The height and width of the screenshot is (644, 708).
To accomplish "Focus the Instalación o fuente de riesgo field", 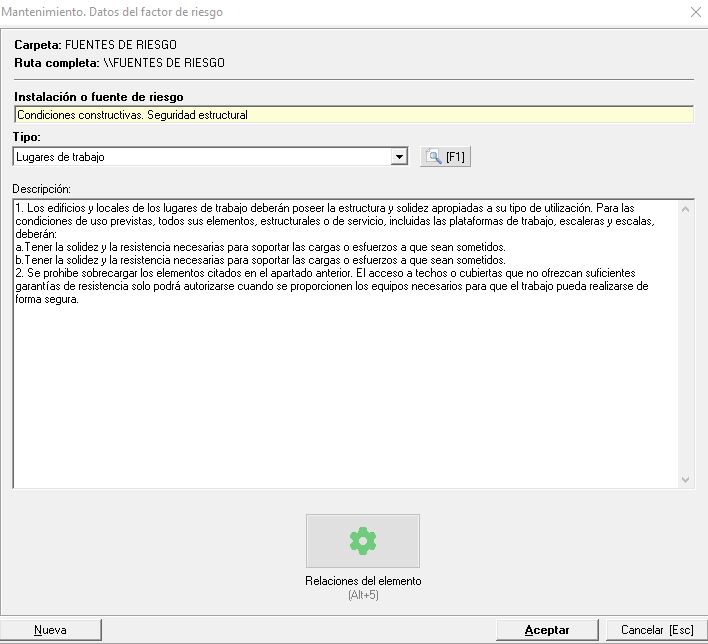I will [353, 115].
